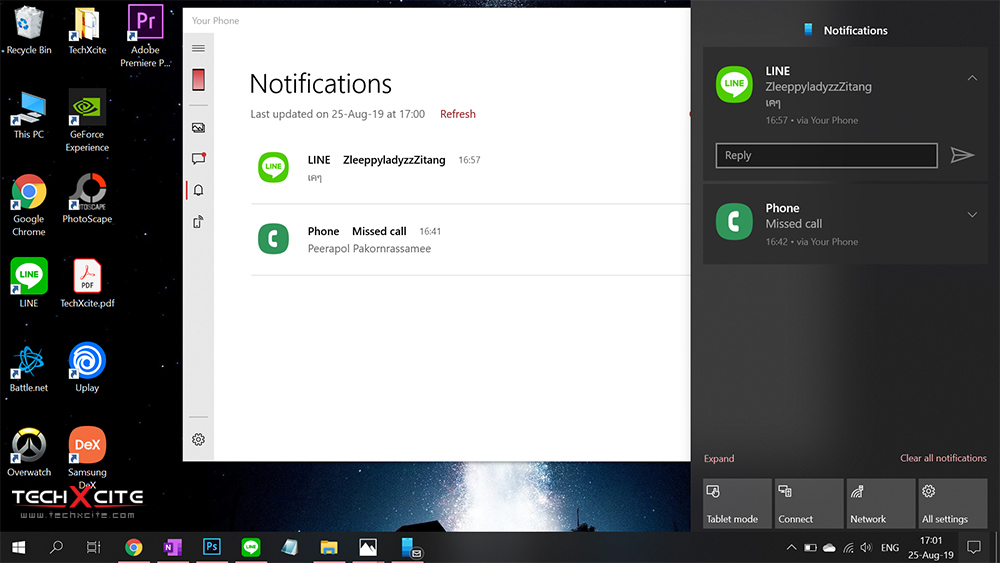The image size is (1000, 563).
Task: Select PhotoScape desktop shortcut
Action: [x=87, y=198]
